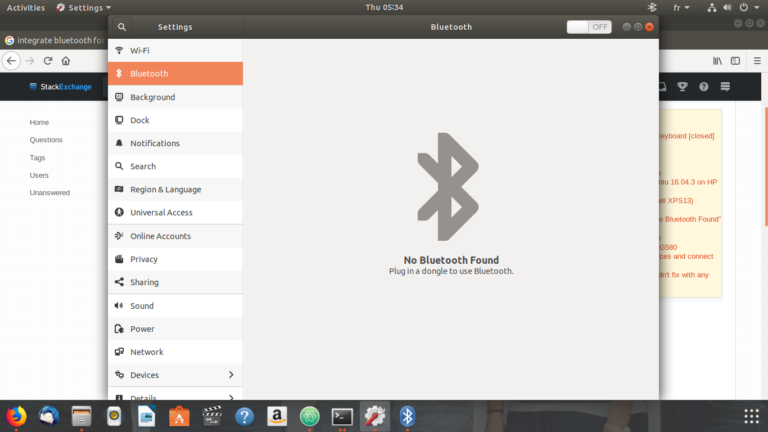Click the Firefox home button

coord(66,61)
